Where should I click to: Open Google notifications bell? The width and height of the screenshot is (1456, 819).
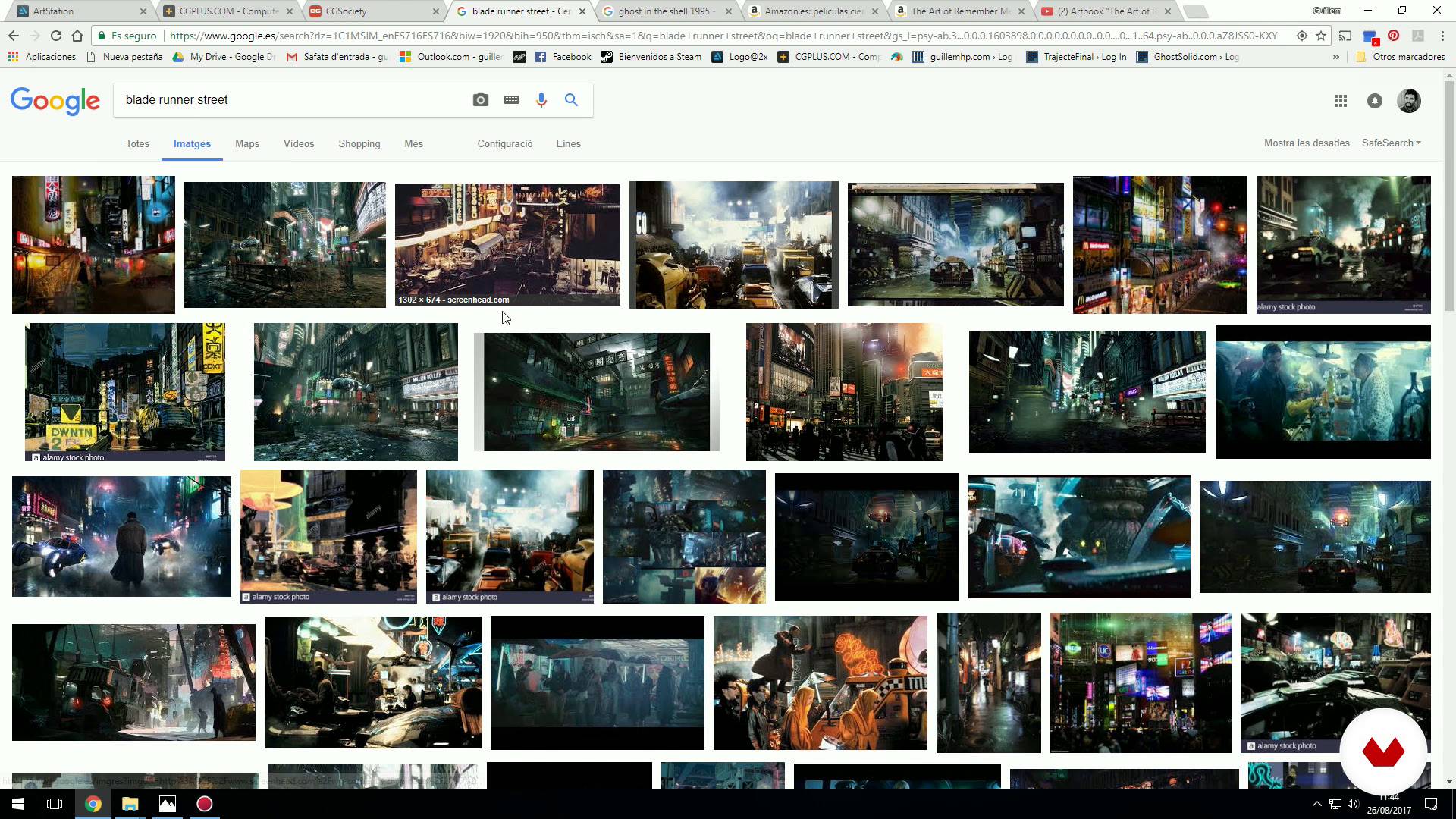(x=1375, y=101)
